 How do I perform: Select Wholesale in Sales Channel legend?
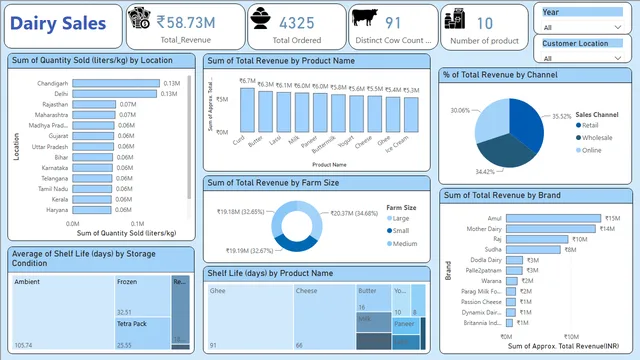click(594, 138)
